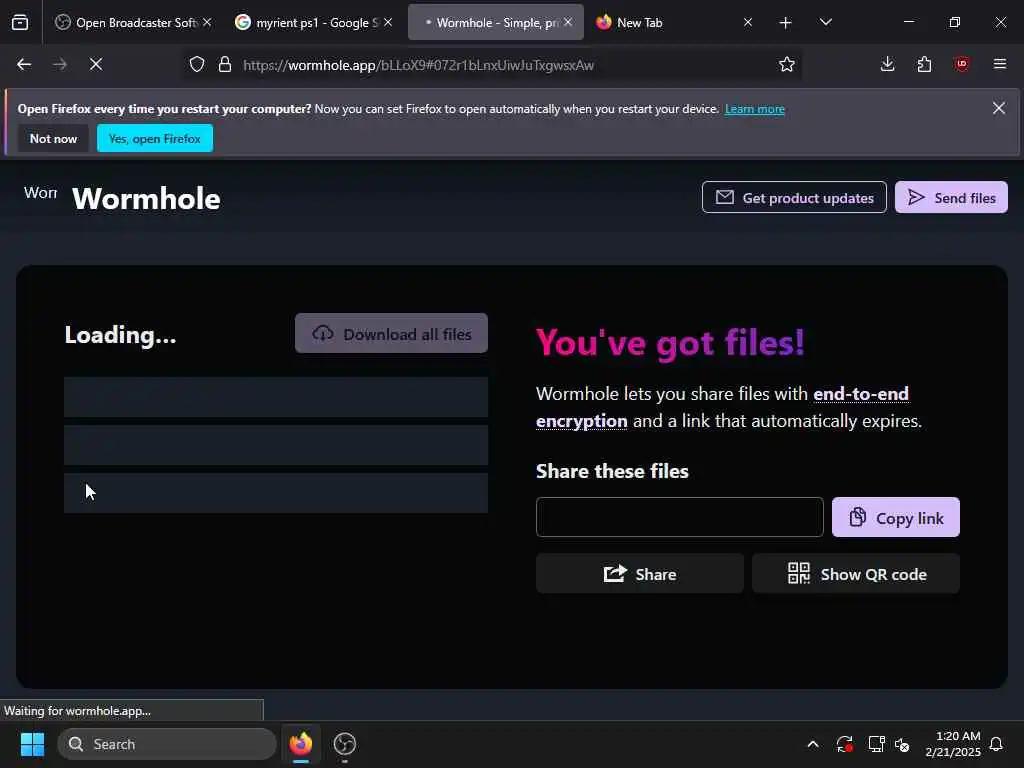Open network status tray icon
Viewport: 1024px width, 768px height.
pyautogui.click(x=876, y=744)
